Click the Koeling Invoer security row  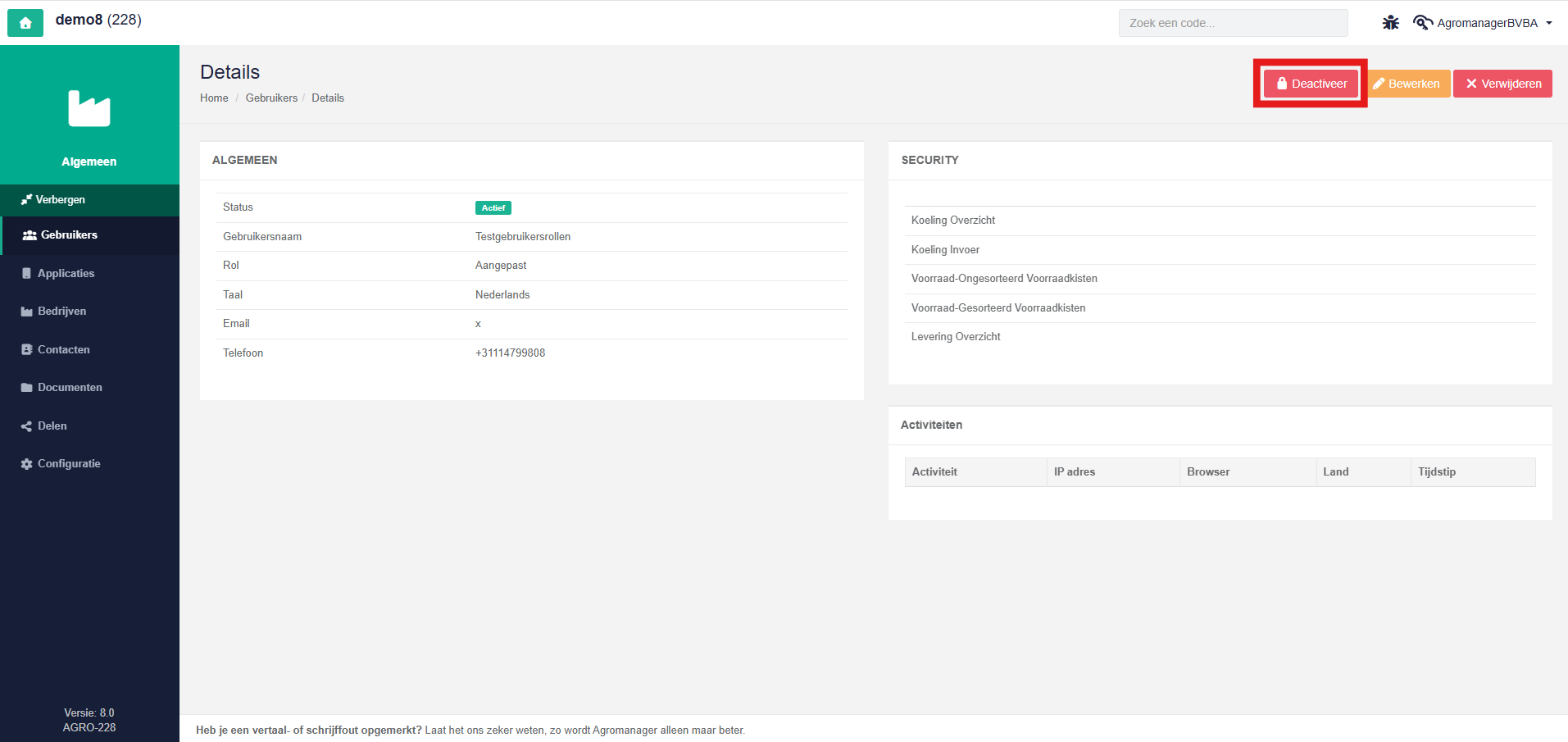point(1220,250)
